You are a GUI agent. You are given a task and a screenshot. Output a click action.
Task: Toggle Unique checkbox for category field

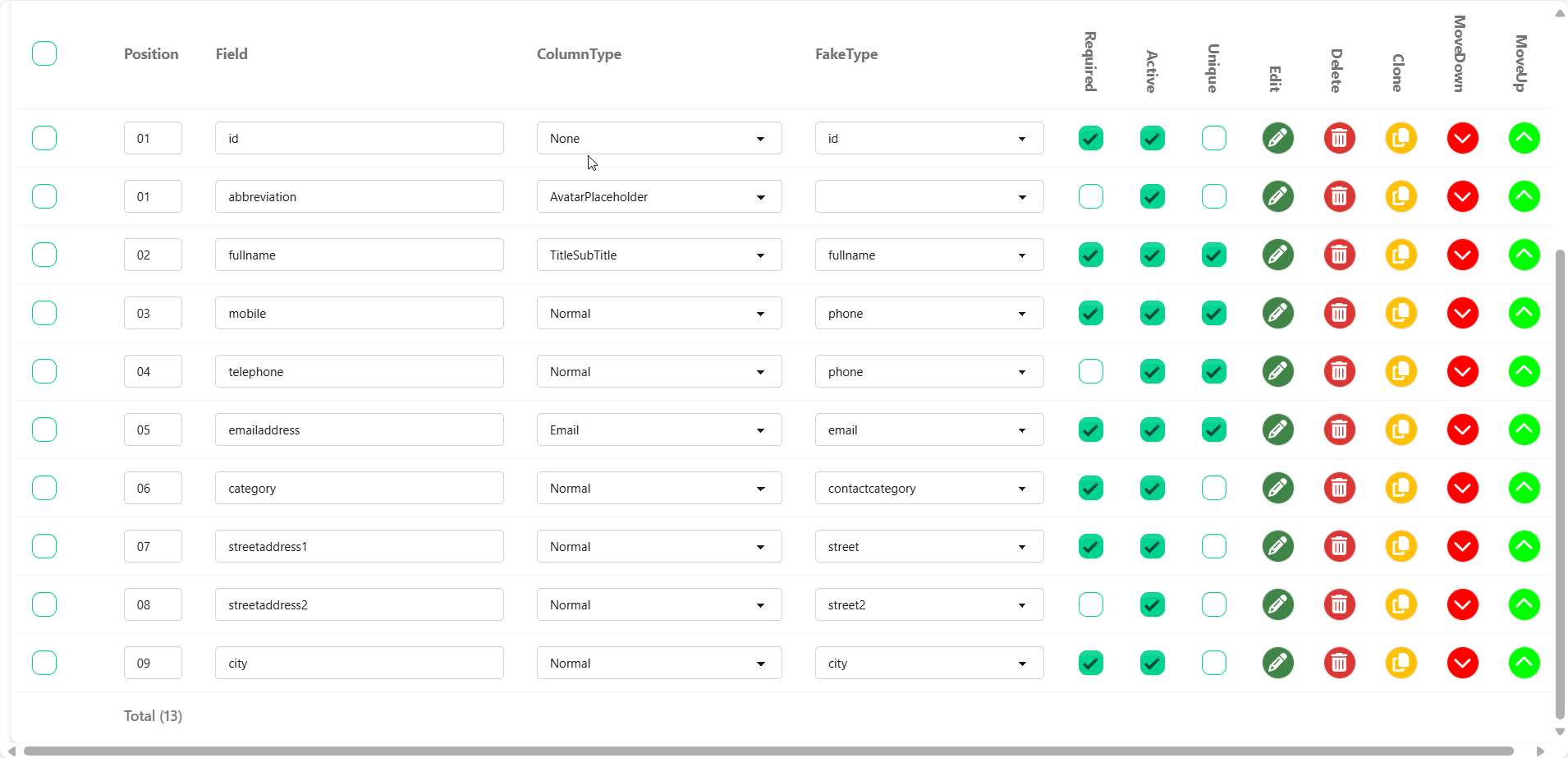[x=1213, y=488]
